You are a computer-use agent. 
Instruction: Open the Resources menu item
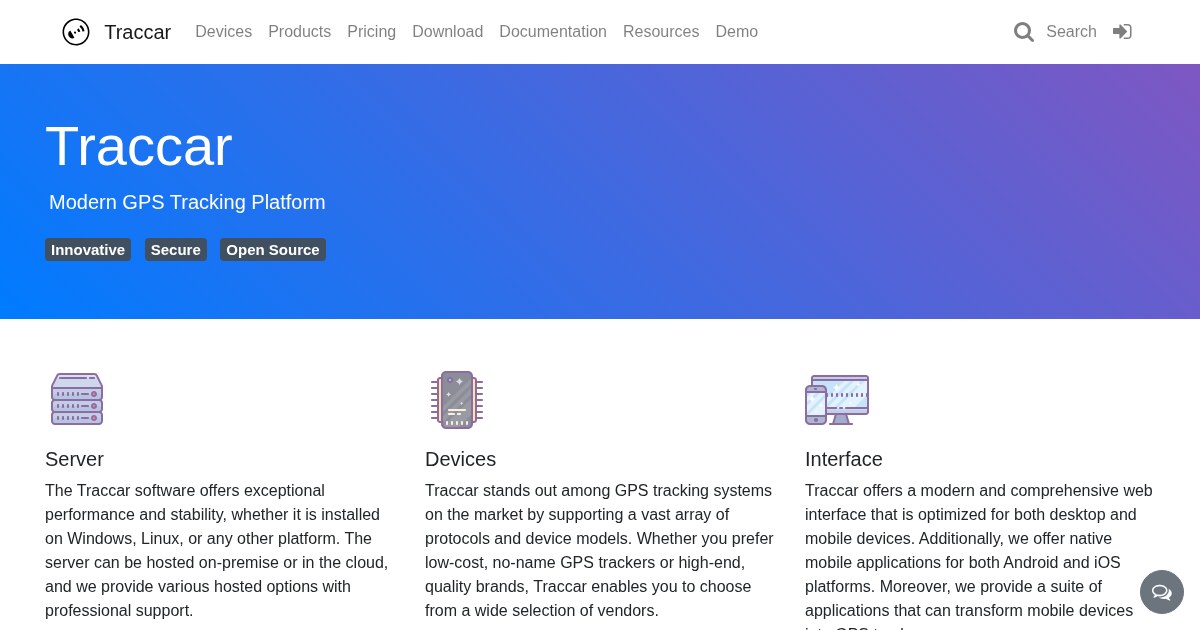pos(661,32)
